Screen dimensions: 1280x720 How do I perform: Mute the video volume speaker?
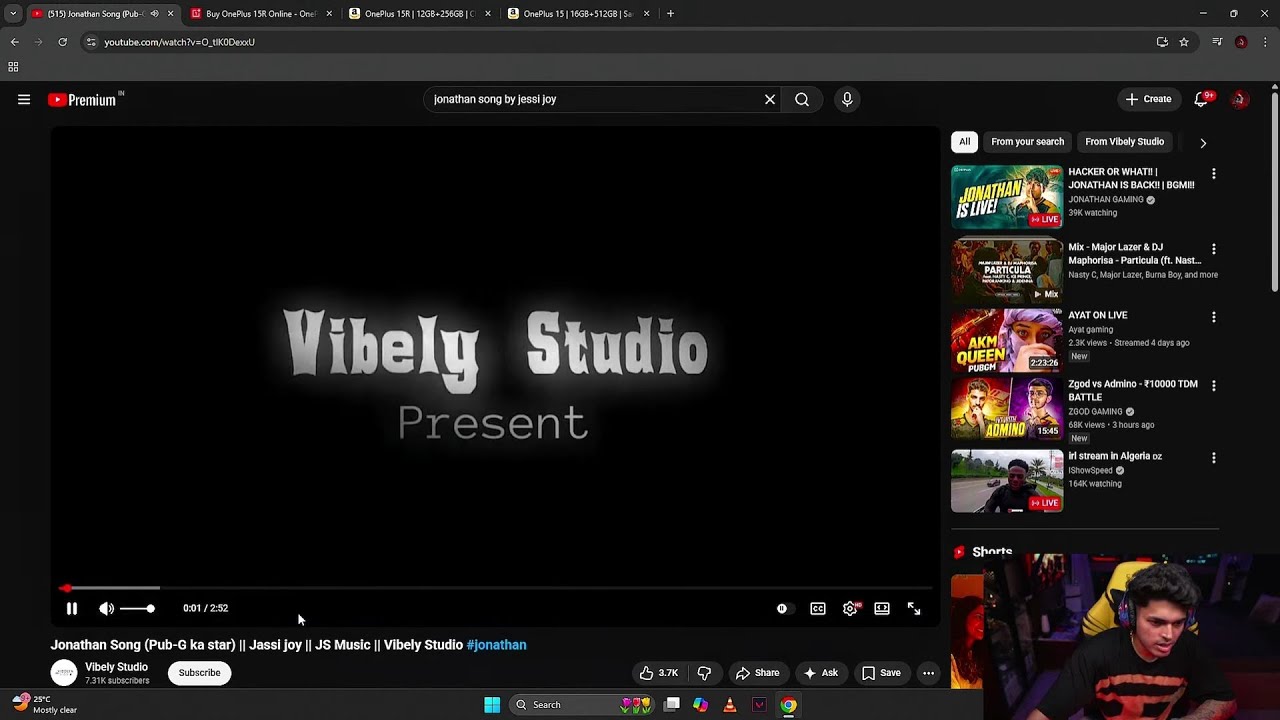coord(106,608)
